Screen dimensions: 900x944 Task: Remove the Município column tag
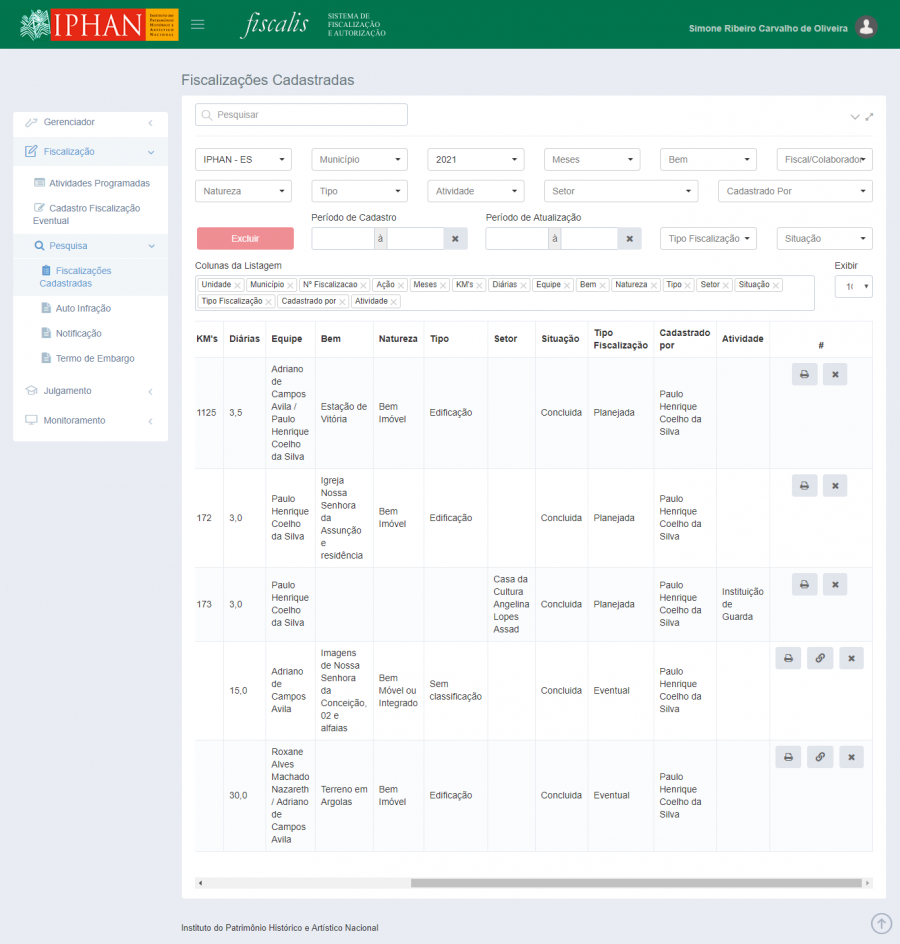coord(290,286)
